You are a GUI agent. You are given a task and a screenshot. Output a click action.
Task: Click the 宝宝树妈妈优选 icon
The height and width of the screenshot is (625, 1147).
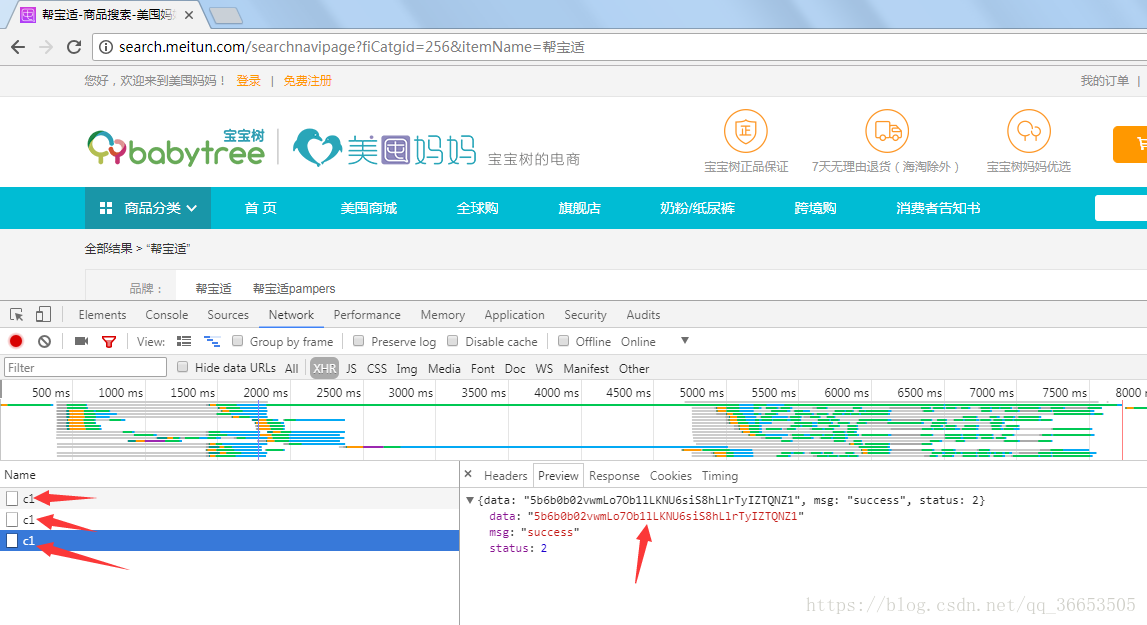coord(1028,132)
